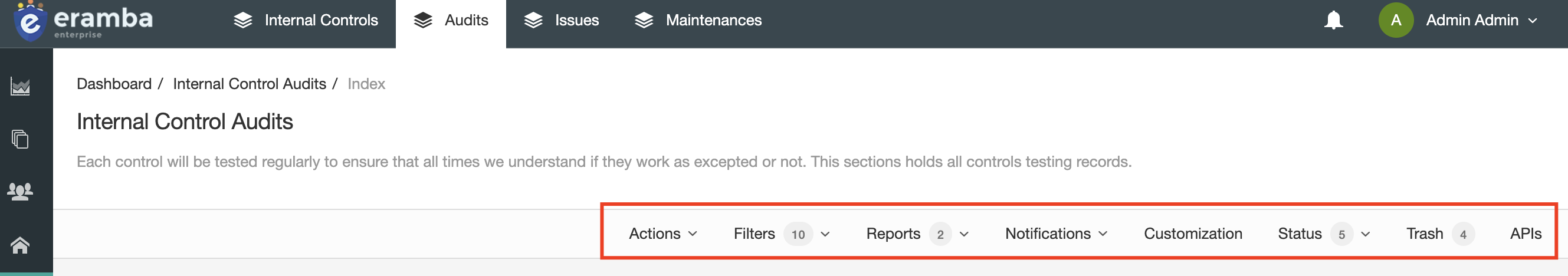Open the Trash items button
This screenshot has height=276, width=1568.
(x=1440, y=234)
